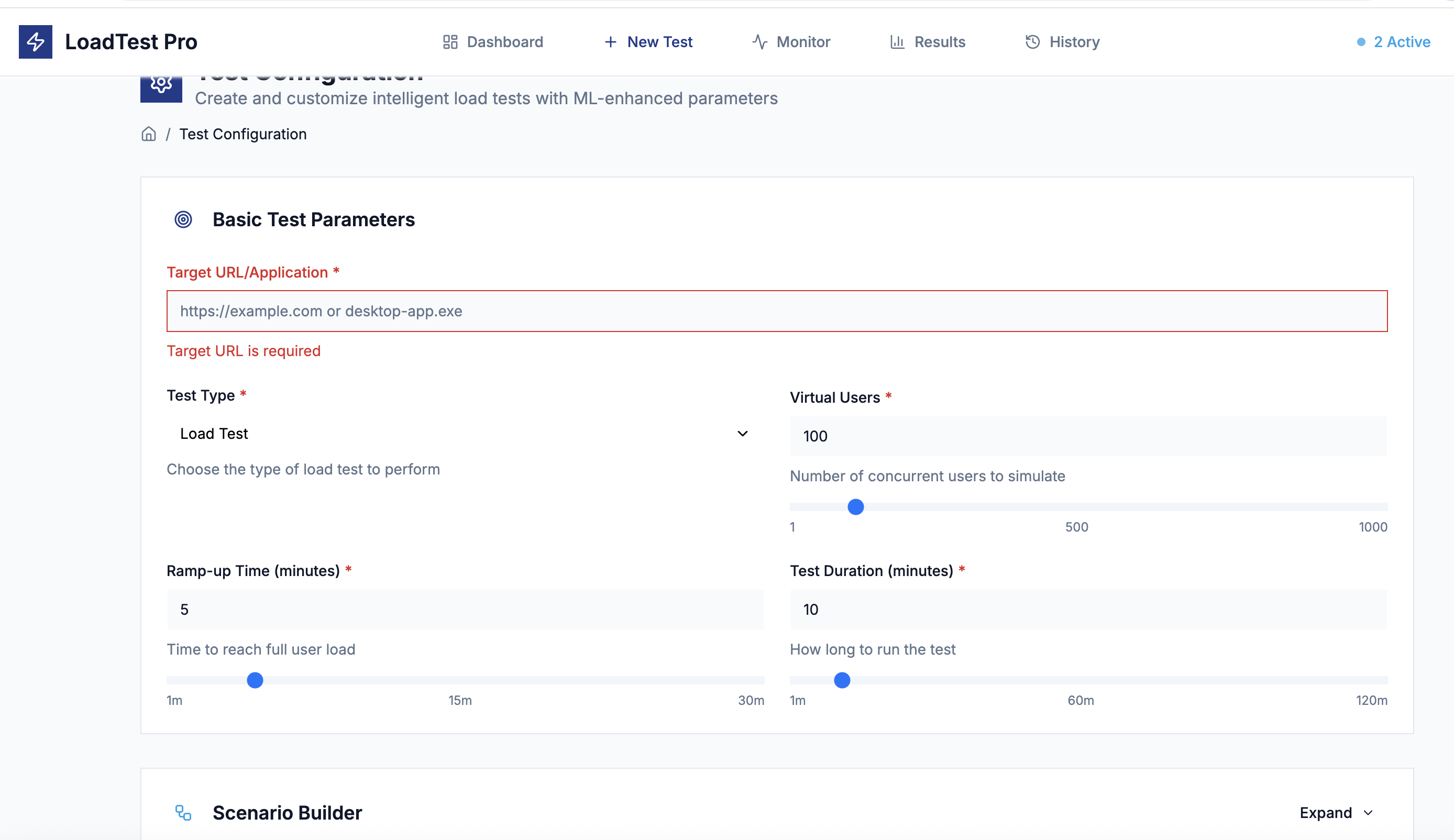Click the Test Configuration gear icon
Viewport: 1454px width, 840px height.
pos(161,86)
